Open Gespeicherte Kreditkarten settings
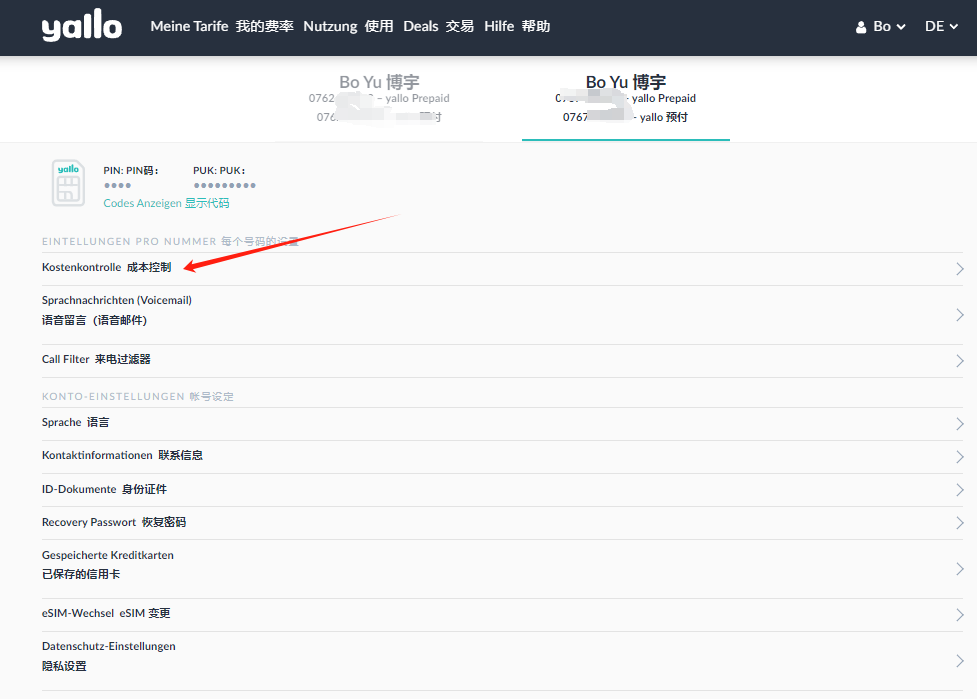Image resolution: width=977 pixels, height=699 pixels. [x=502, y=569]
